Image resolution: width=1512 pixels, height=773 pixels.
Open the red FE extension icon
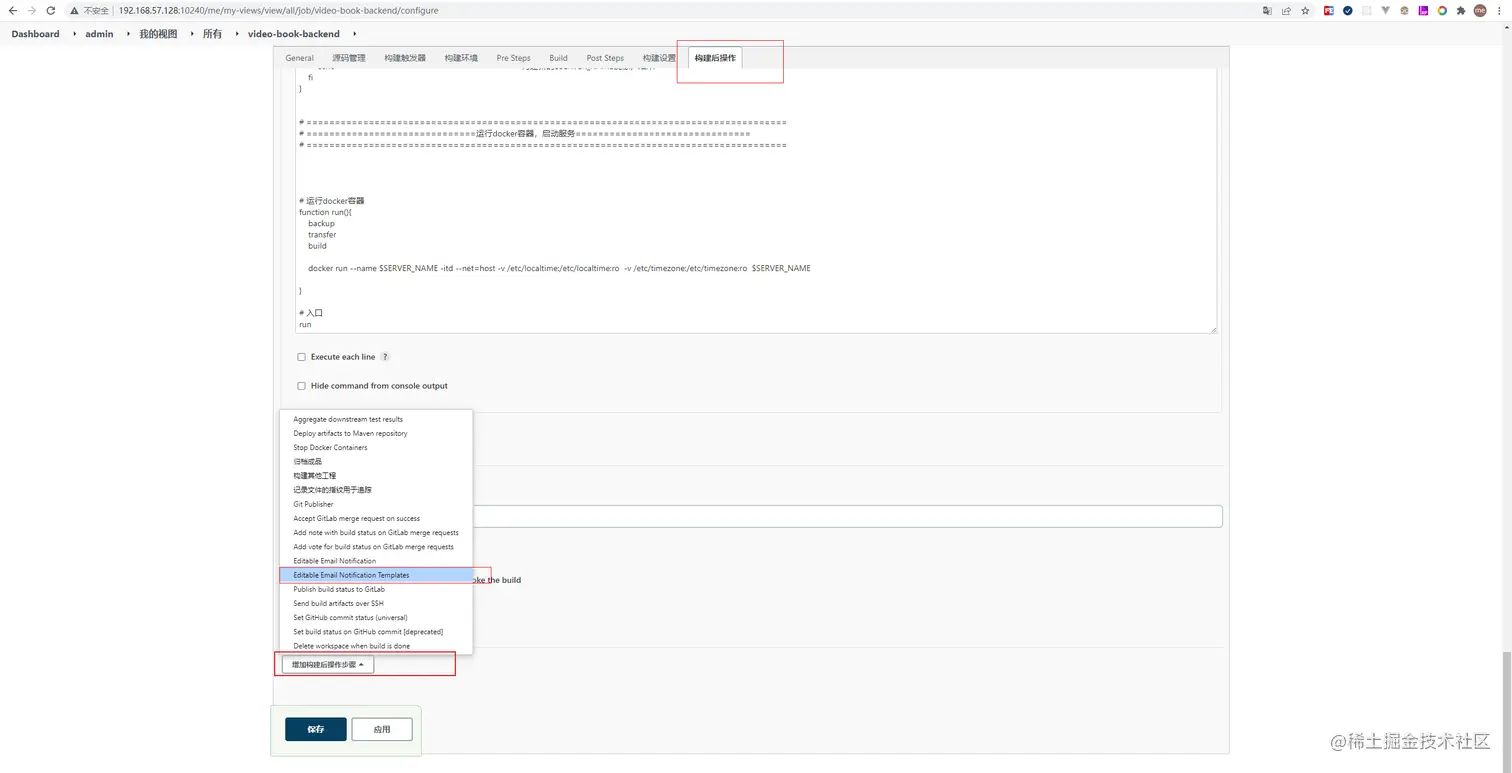click(1329, 10)
